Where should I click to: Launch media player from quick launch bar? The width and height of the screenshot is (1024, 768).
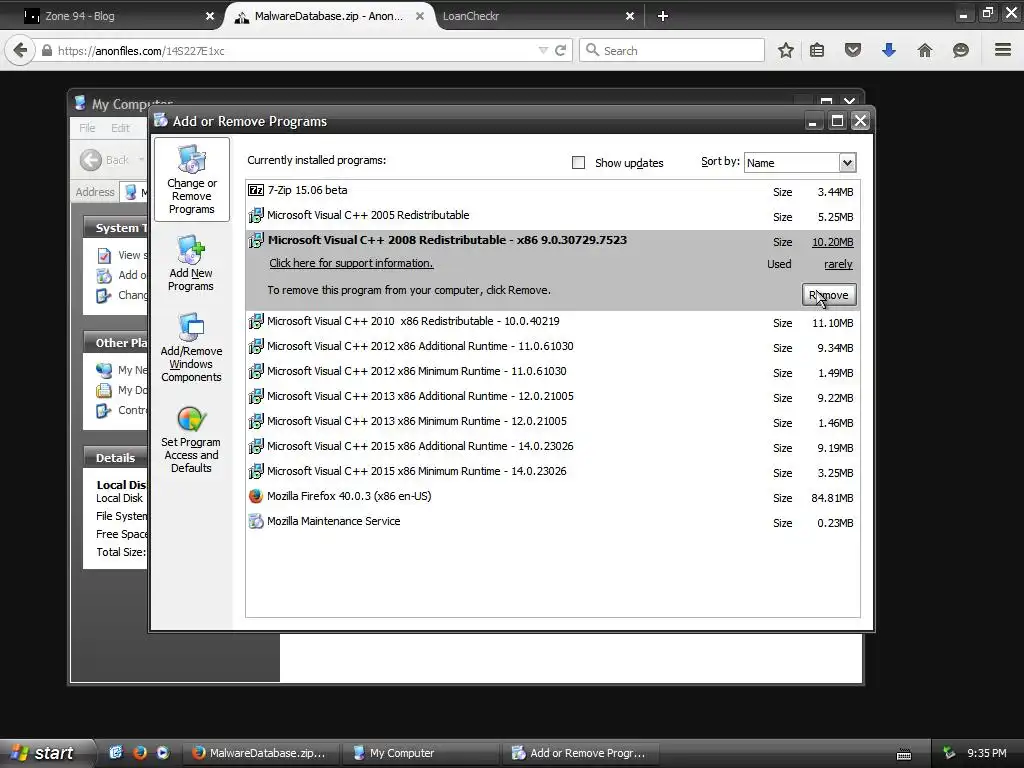click(163, 752)
